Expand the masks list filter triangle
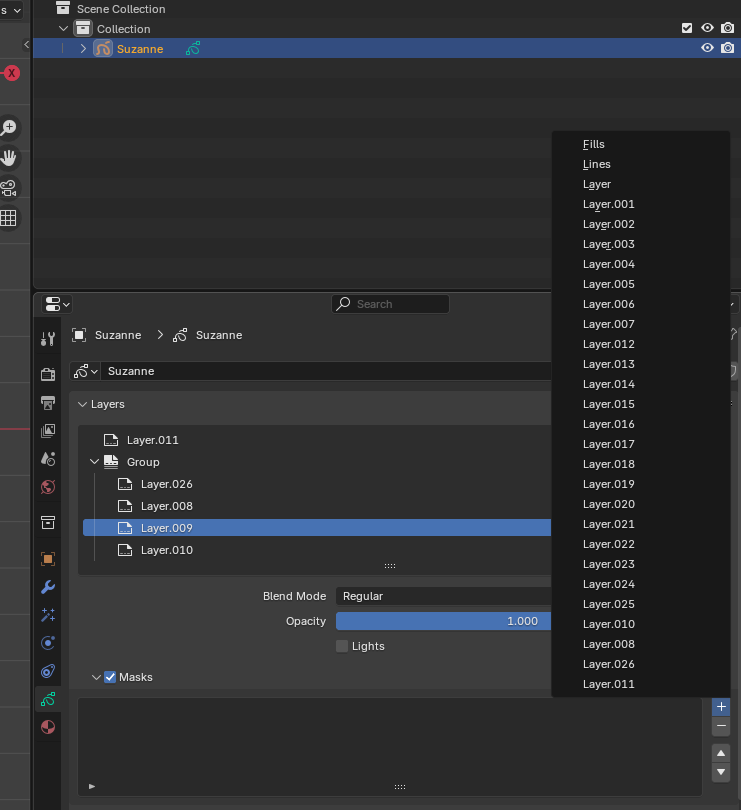This screenshot has height=810, width=741. coord(92,786)
